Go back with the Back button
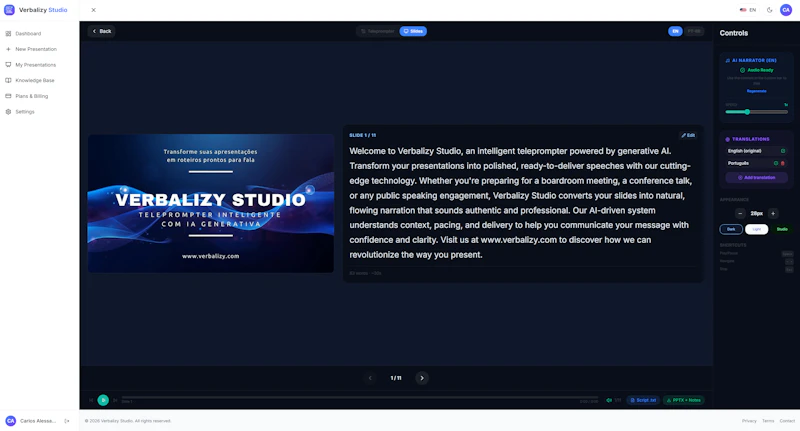 click(x=102, y=31)
